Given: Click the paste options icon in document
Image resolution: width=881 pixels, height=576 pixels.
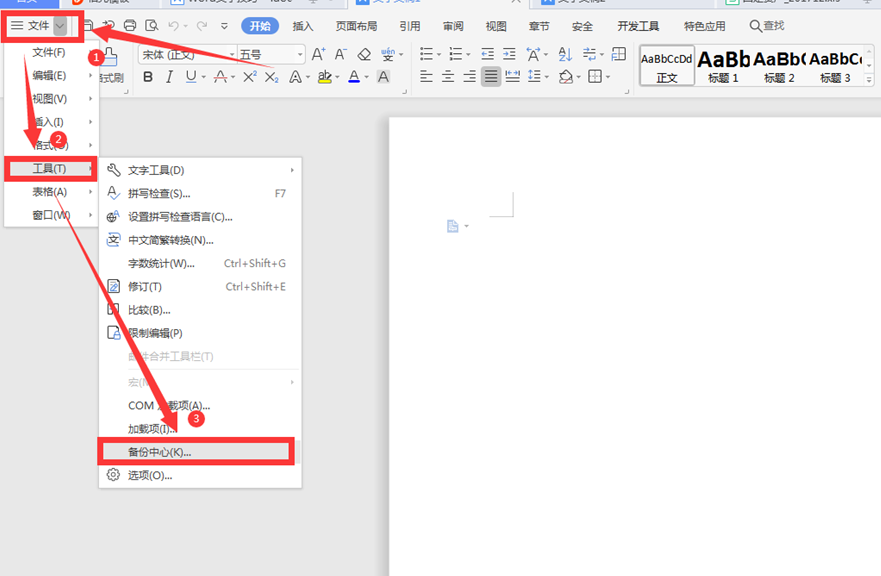Looking at the screenshot, I should (453, 226).
